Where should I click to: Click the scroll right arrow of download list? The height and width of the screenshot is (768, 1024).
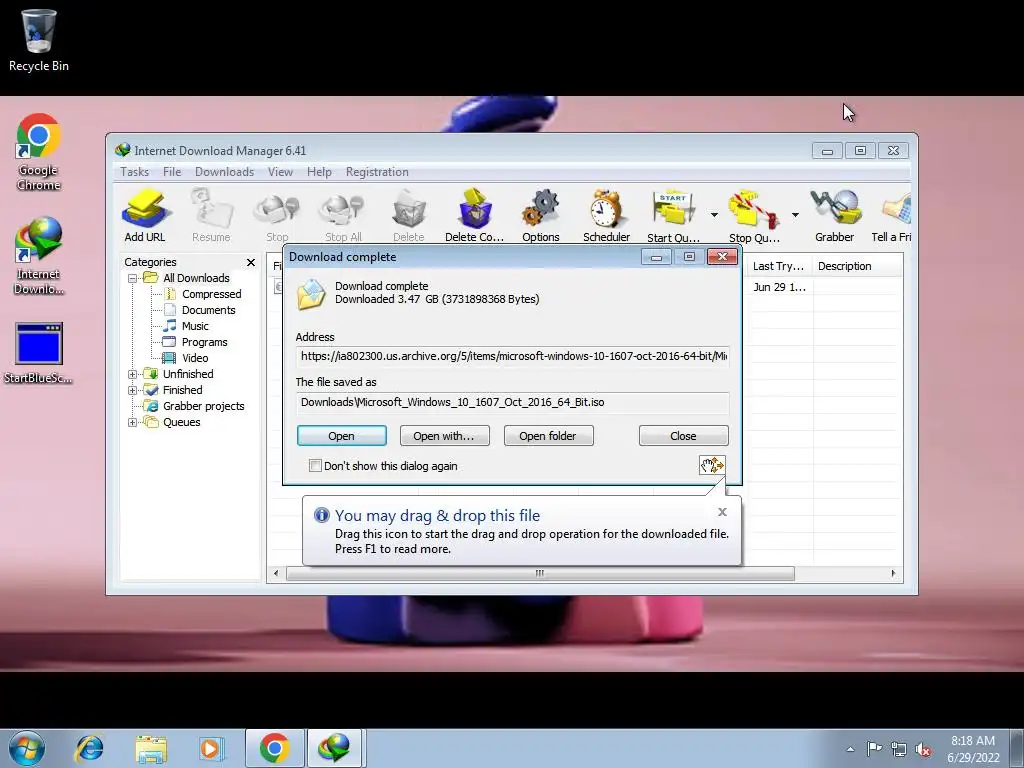pyautogui.click(x=893, y=573)
